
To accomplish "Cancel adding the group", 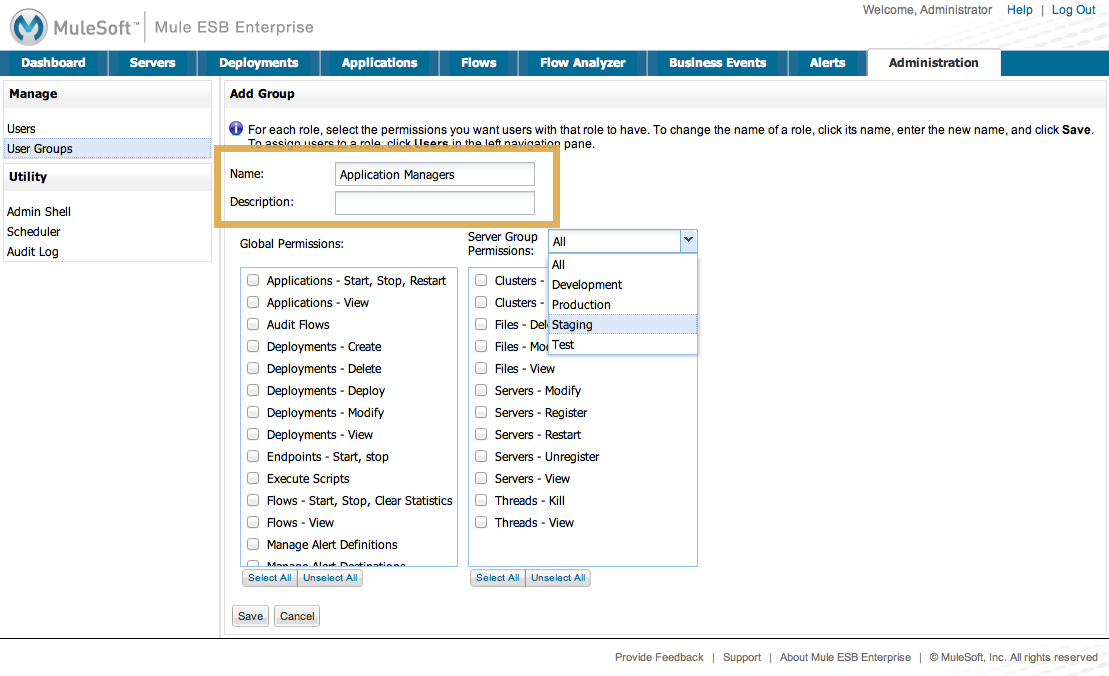I will (x=297, y=616).
